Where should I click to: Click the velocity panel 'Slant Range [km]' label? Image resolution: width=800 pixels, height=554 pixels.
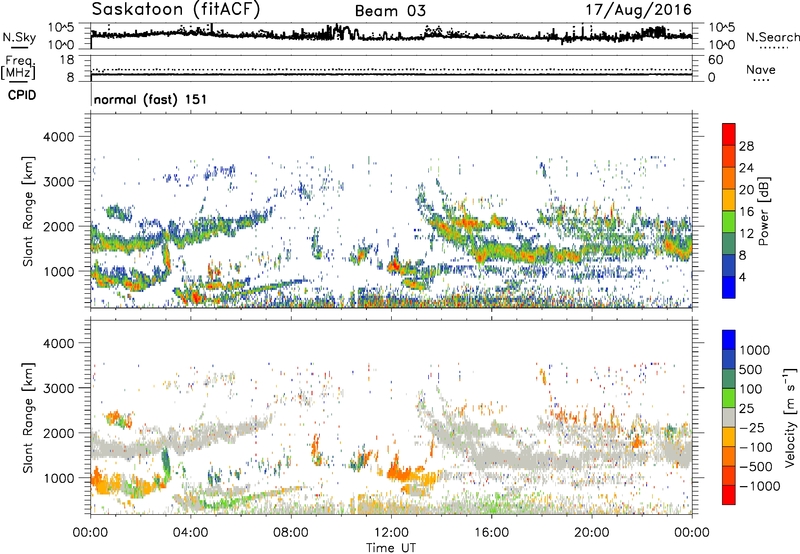click(28, 417)
